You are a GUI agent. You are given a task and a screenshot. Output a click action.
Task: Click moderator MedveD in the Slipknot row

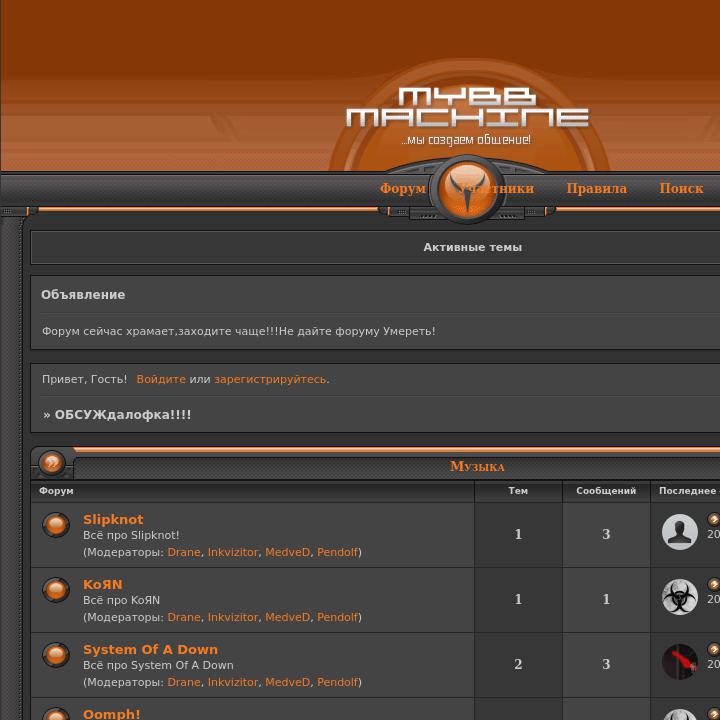click(x=287, y=552)
